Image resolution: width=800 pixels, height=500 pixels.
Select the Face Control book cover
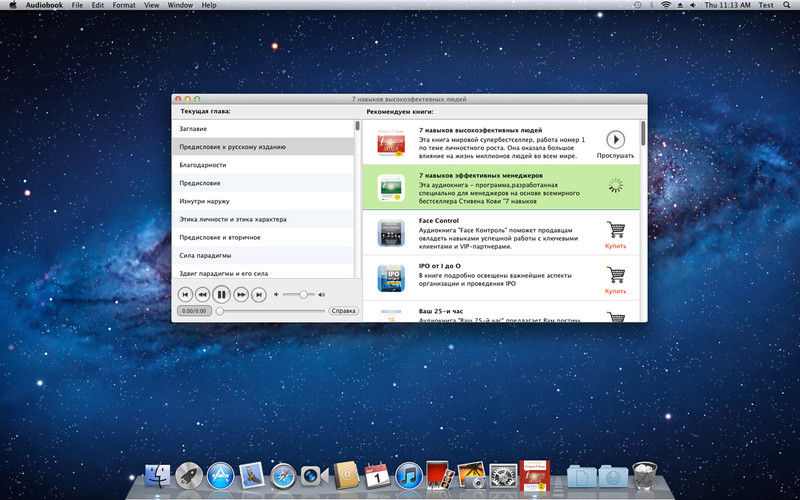pyautogui.click(x=391, y=233)
